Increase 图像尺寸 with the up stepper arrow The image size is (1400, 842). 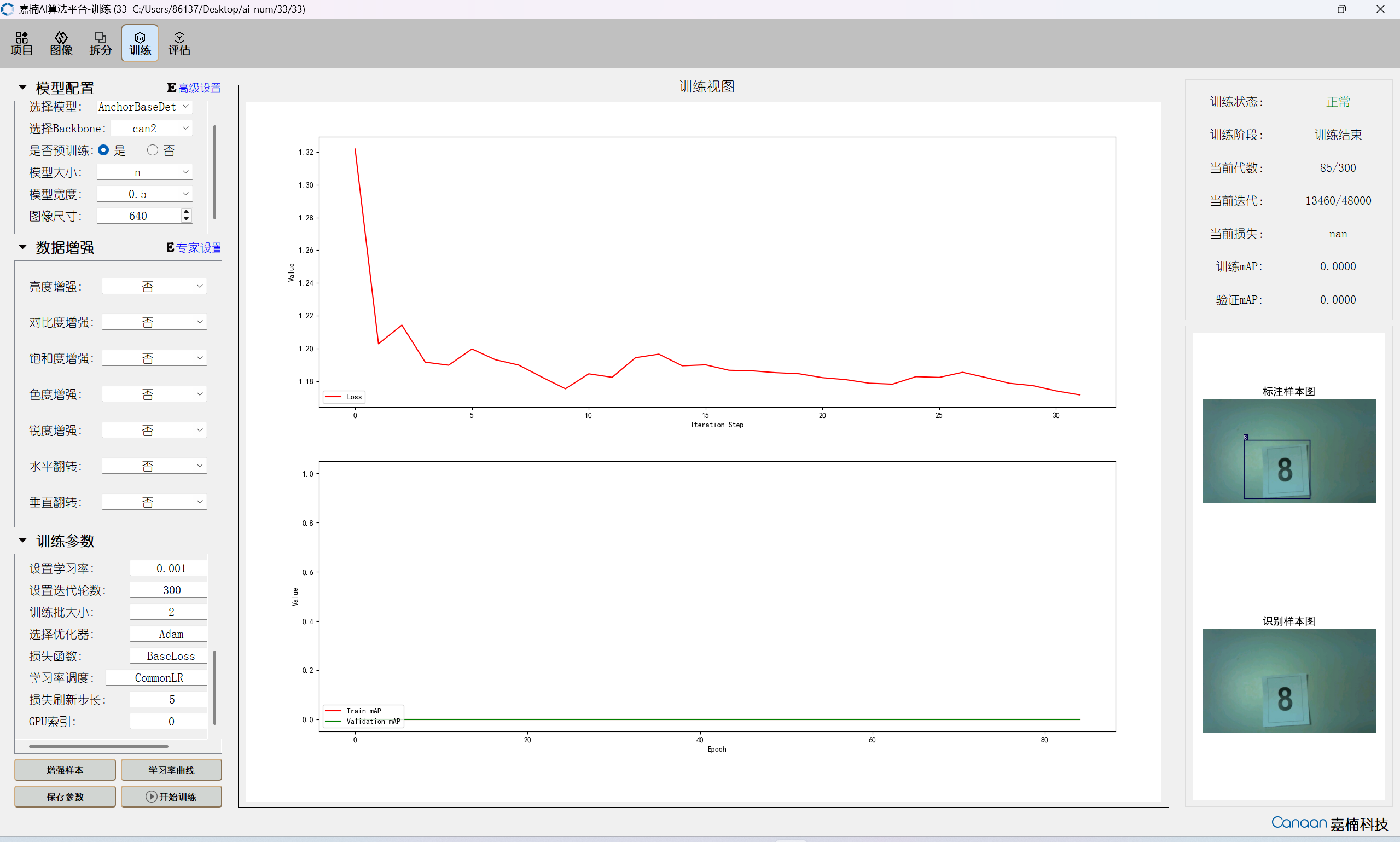click(x=186, y=212)
